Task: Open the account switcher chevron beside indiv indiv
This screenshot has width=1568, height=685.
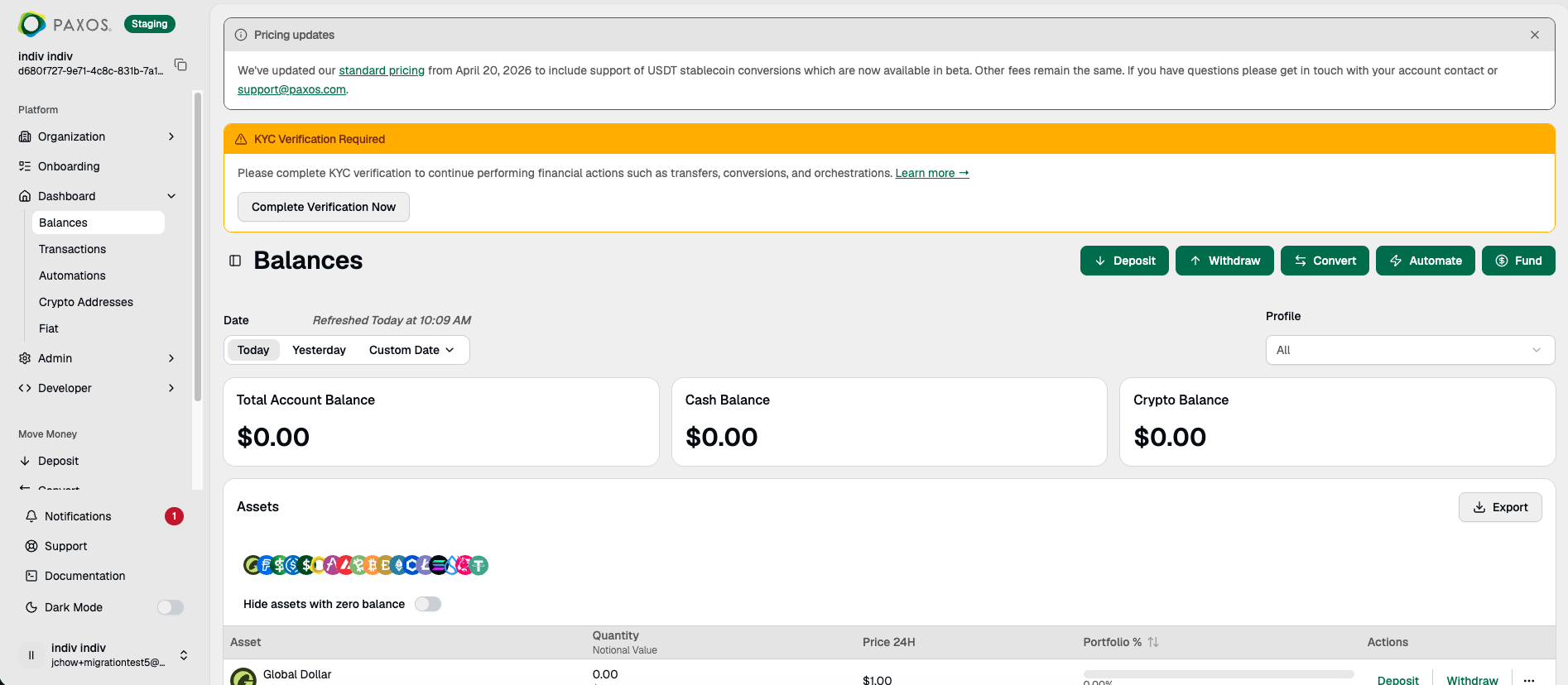Action: pos(184,655)
